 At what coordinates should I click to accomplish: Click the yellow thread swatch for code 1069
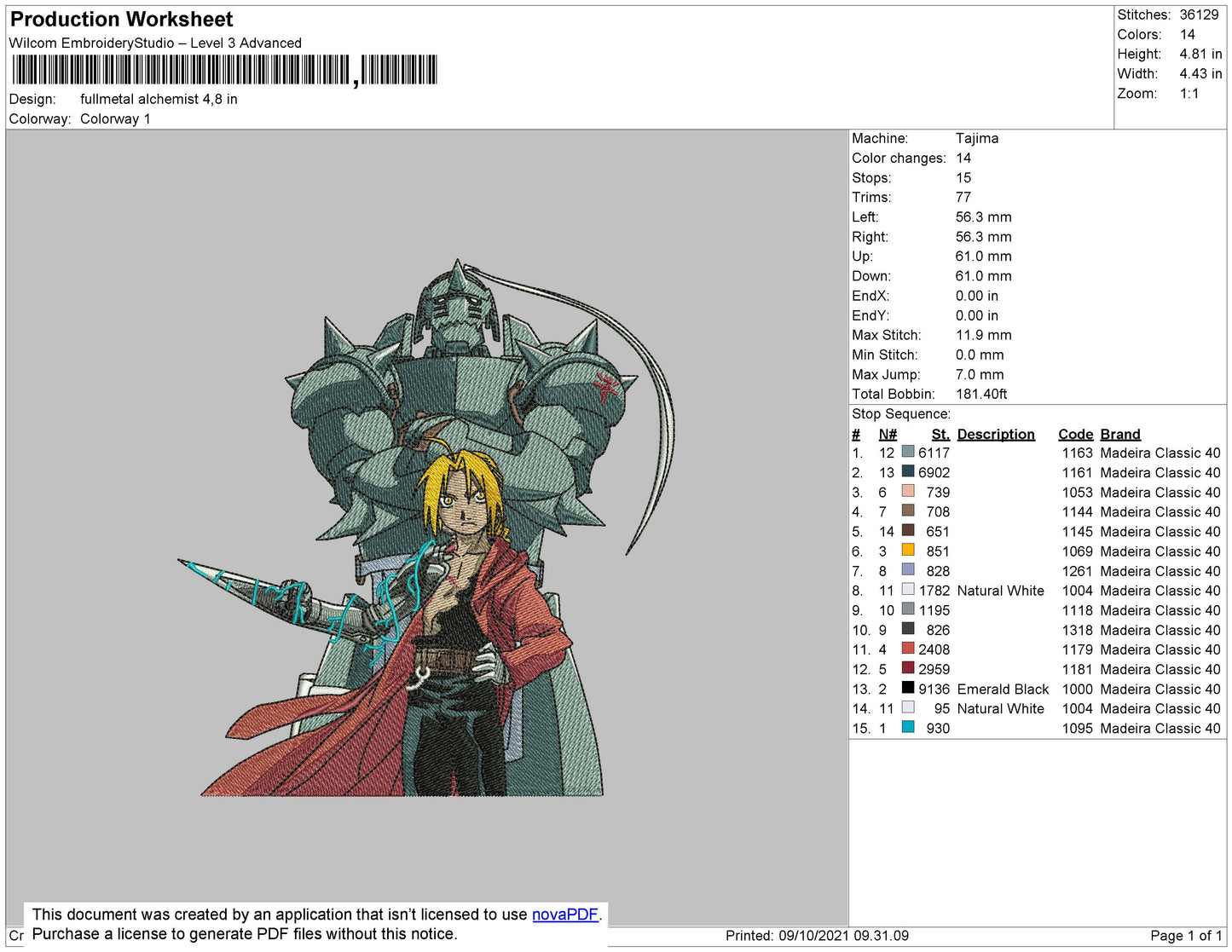tap(908, 551)
